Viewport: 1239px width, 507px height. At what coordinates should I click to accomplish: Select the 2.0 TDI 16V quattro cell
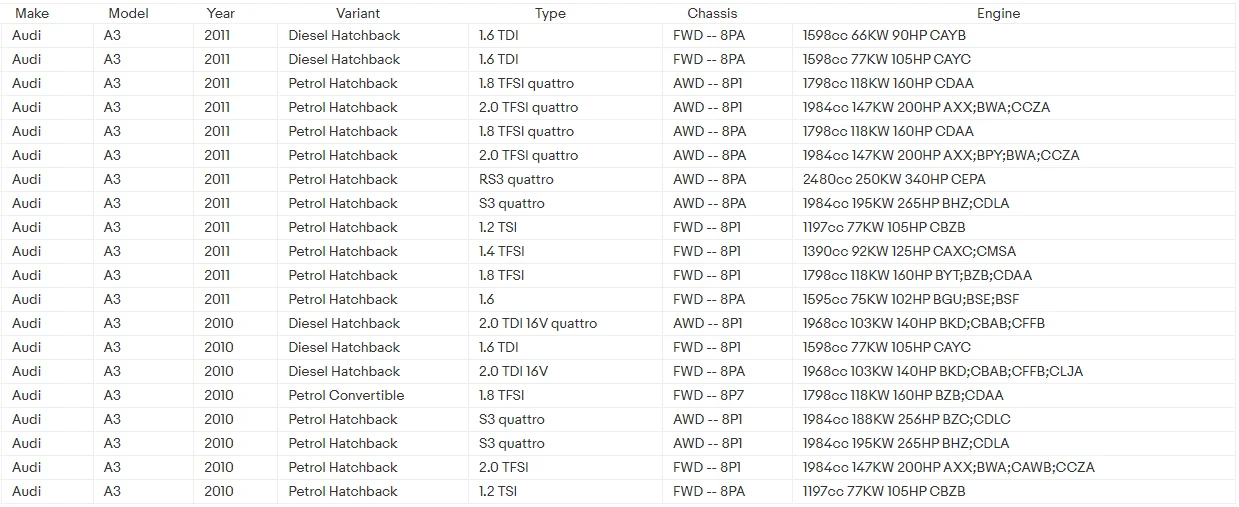[x=565, y=324]
